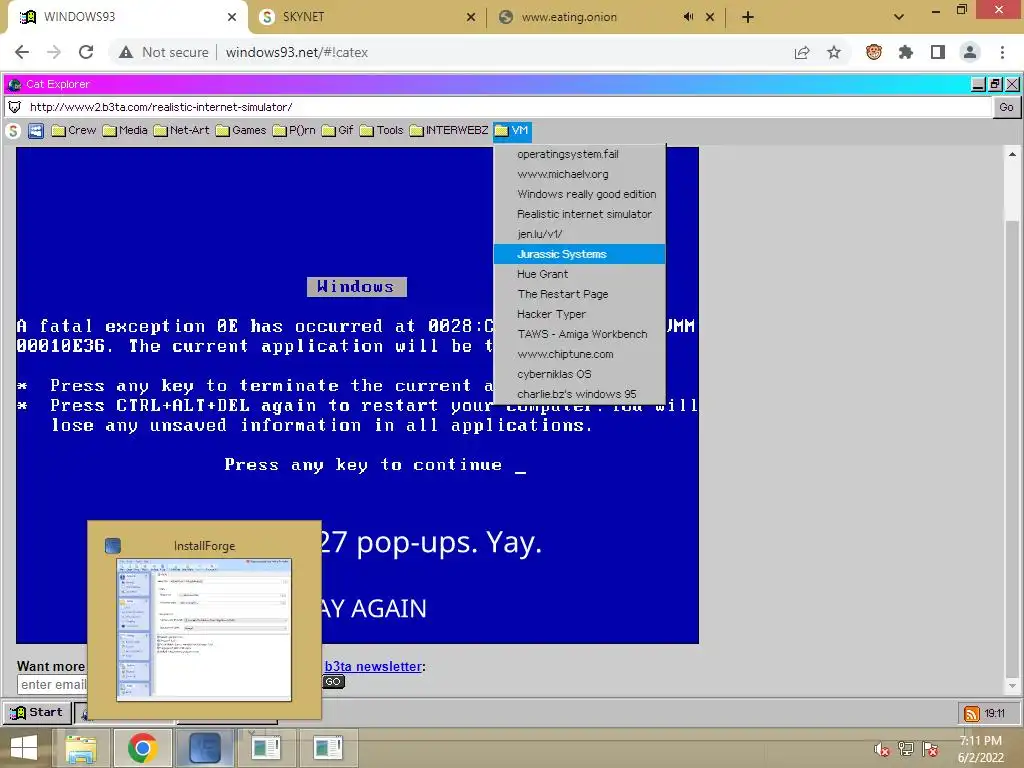Toggle the Chrome side panel
The image size is (1024, 768).
click(x=938, y=52)
